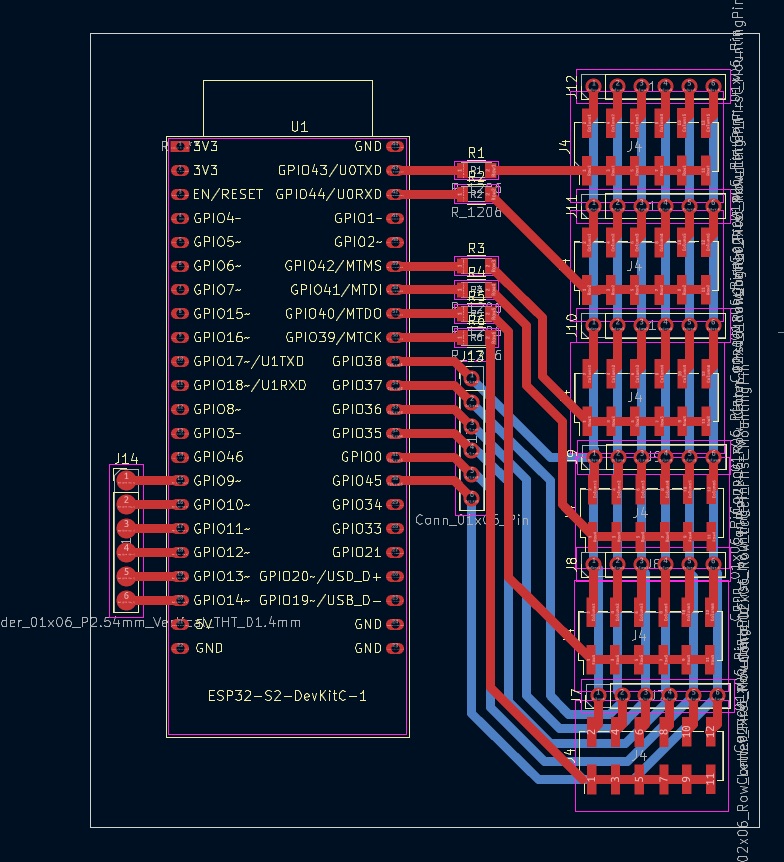Click the GPIO44/U0RXD pin label
The height and width of the screenshot is (862, 784).
pos(328,194)
